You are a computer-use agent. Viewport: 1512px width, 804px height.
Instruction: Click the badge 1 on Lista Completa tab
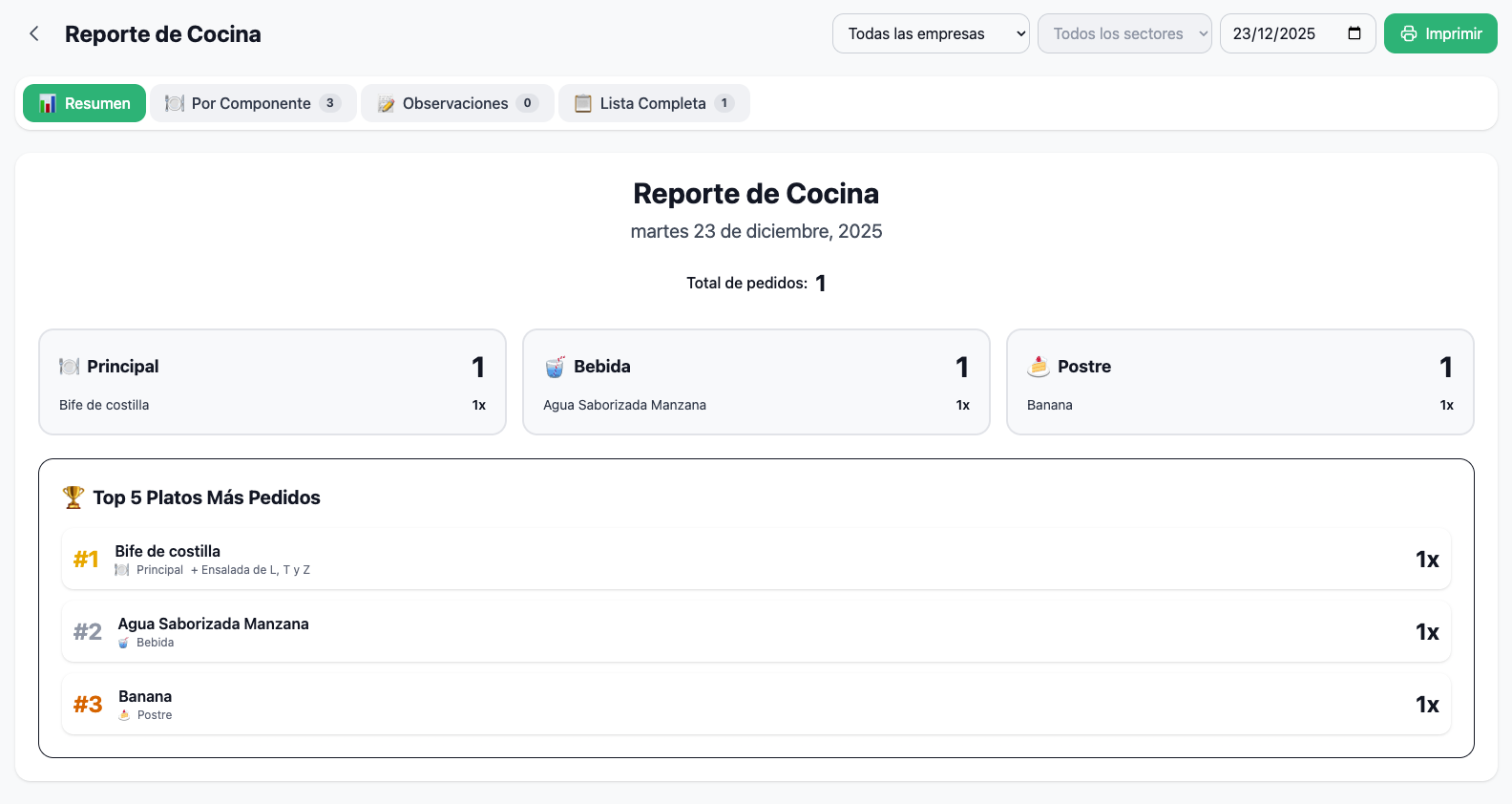click(724, 103)
